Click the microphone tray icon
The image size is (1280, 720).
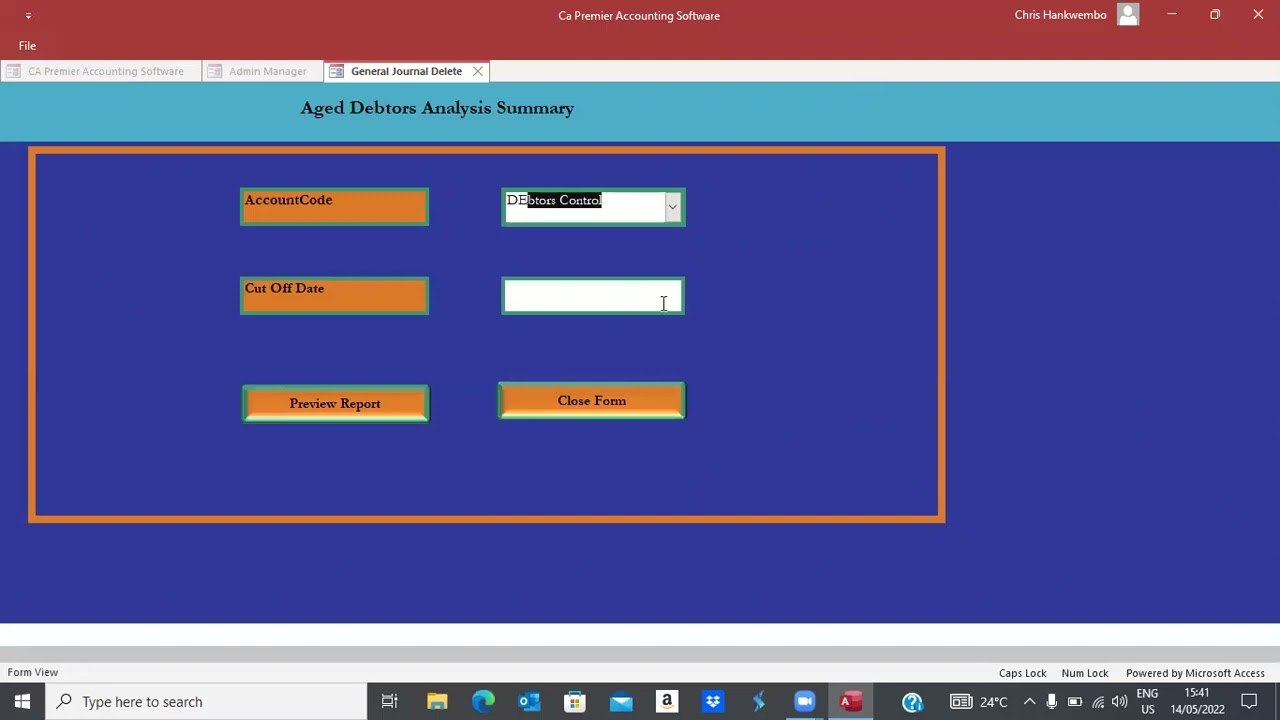coord(1051,701)
